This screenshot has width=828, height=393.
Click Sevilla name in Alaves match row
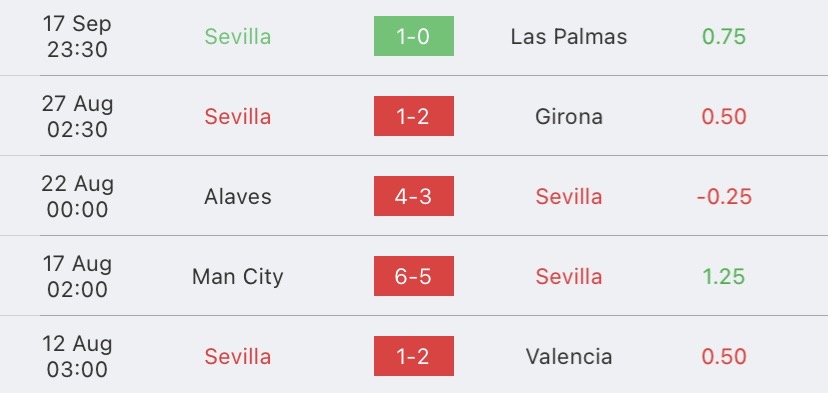pos(569,196)
